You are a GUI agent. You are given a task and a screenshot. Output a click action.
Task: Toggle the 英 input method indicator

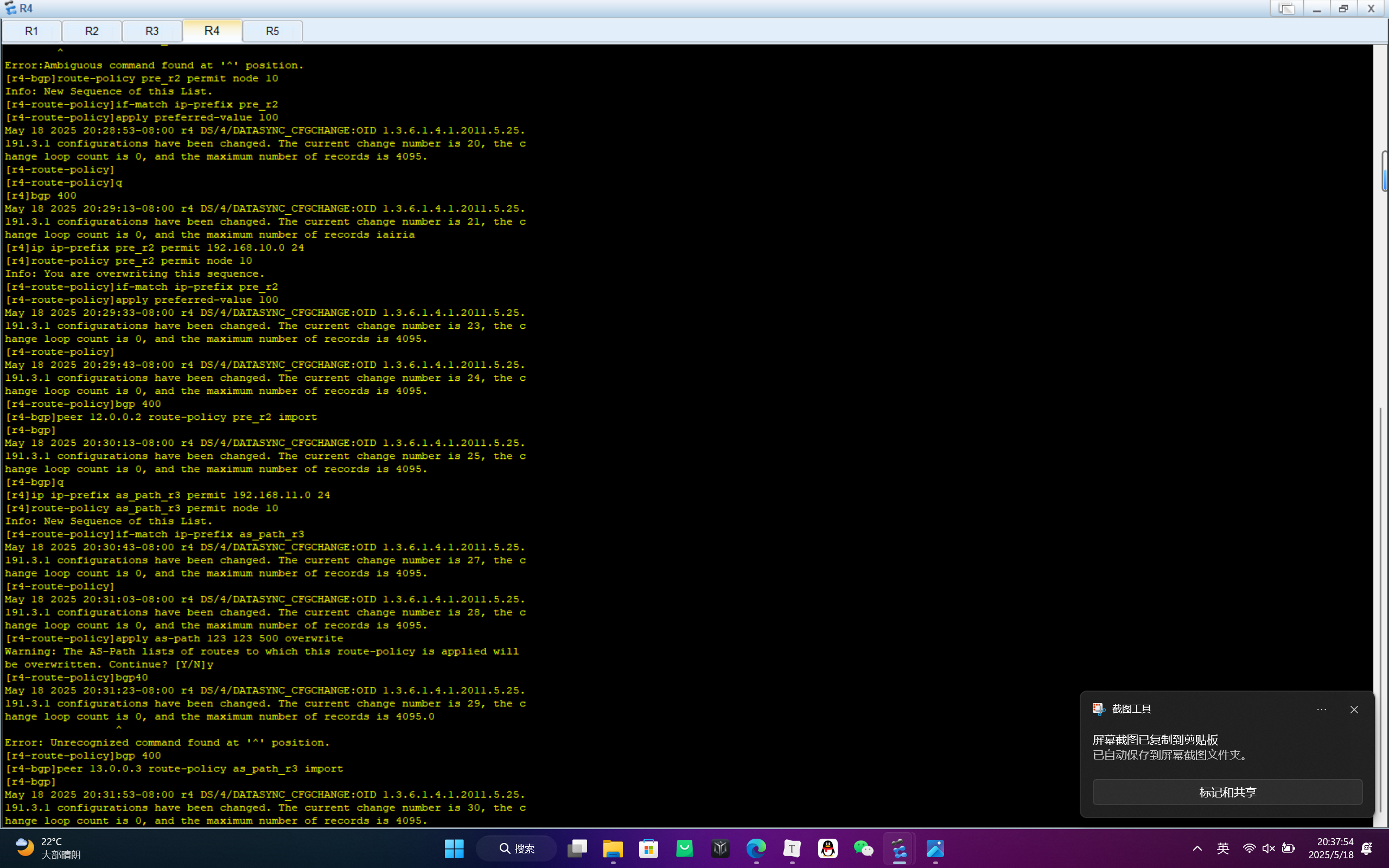[1223, 848]
